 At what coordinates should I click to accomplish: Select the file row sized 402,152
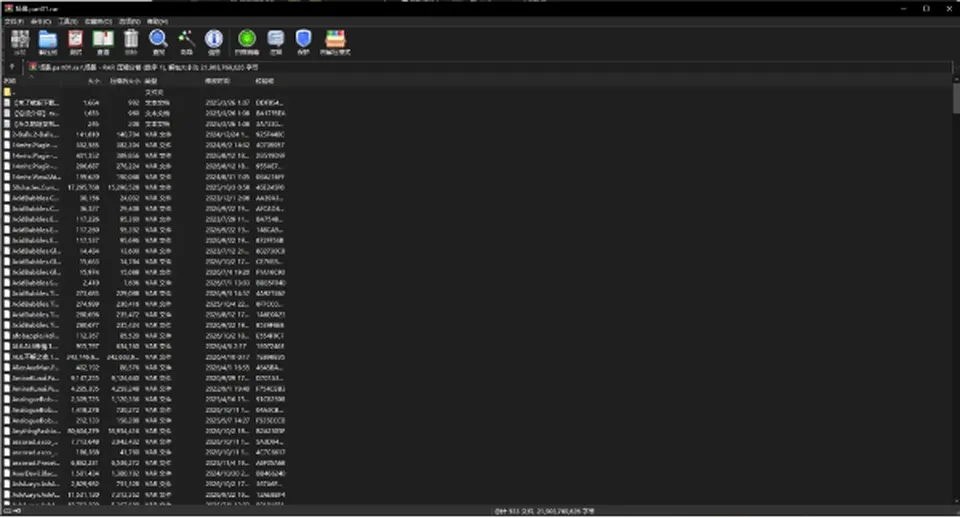pos(144,367)
